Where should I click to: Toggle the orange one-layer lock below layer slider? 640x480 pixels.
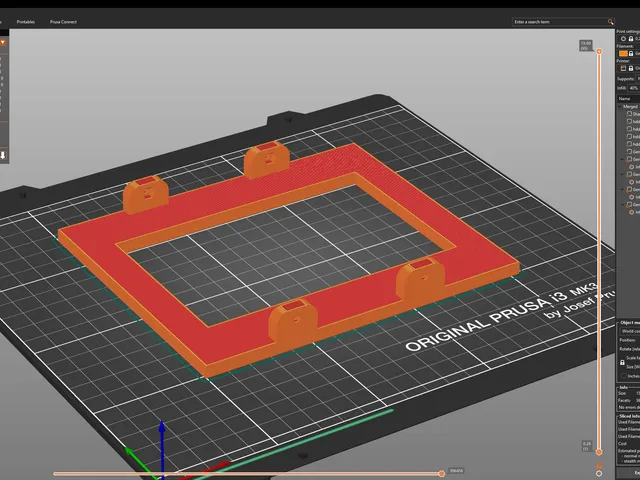point(599,465)
